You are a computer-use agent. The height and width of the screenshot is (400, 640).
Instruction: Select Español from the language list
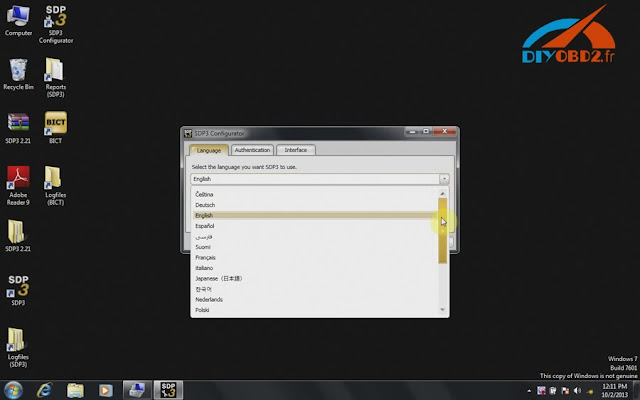pyautogui.click(x=315, y=226)
